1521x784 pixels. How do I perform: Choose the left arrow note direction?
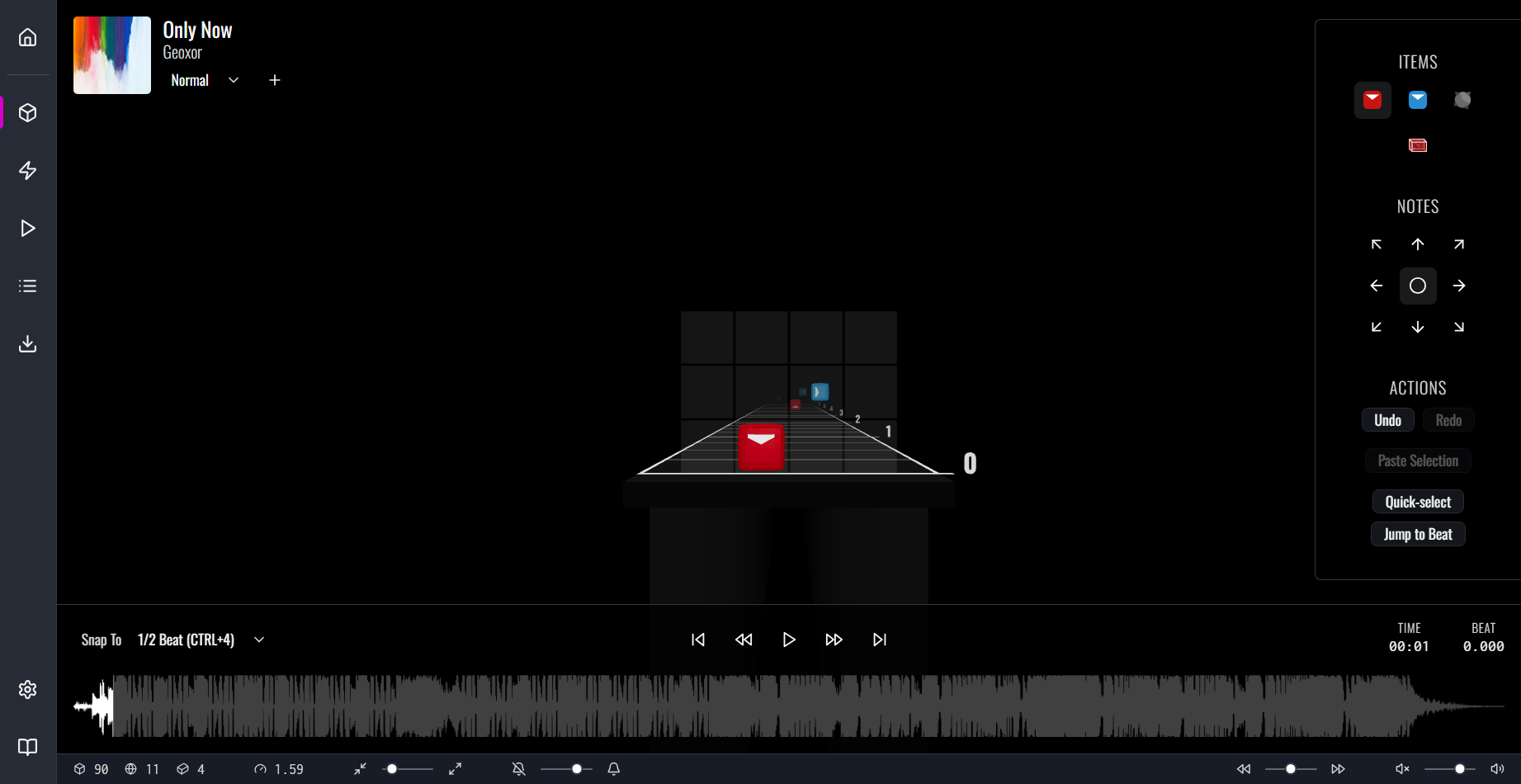pyautogui.click(x=1377, y=286)
